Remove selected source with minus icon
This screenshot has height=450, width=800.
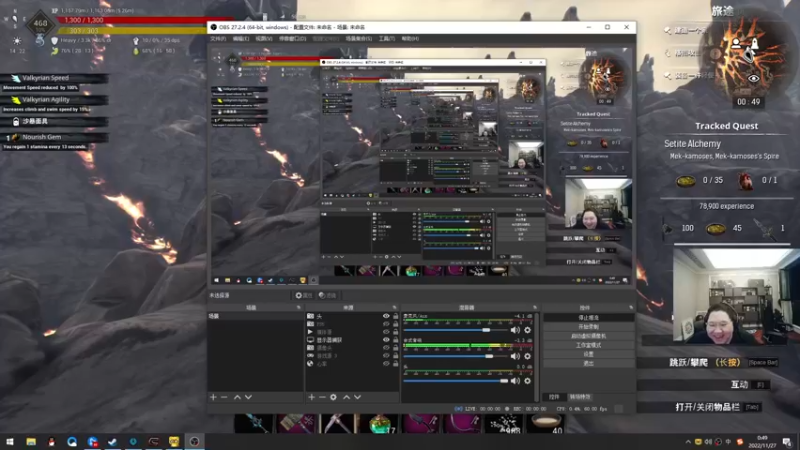[322, 397]
